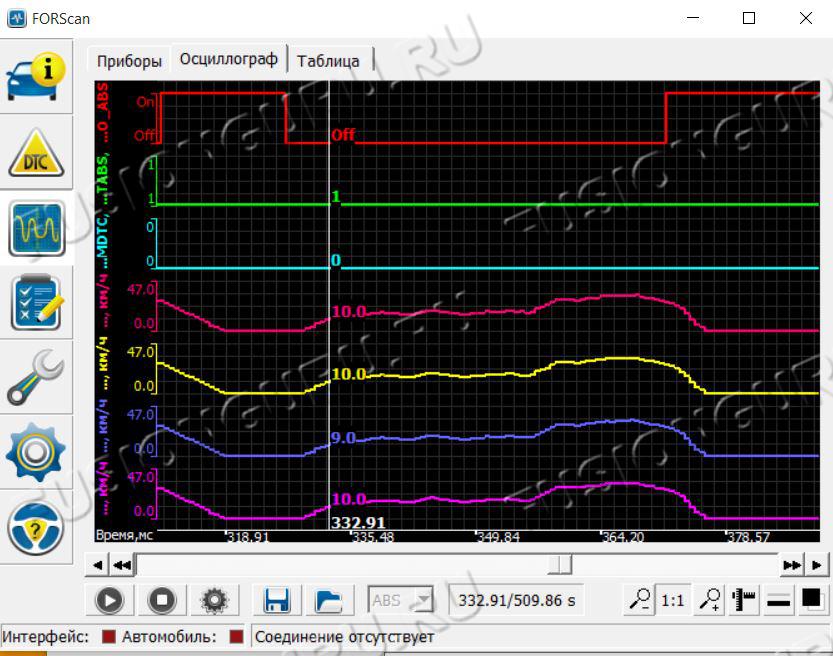Zoom out the graph with magnifier minus
833x656 pixels.
pos(639,600)
